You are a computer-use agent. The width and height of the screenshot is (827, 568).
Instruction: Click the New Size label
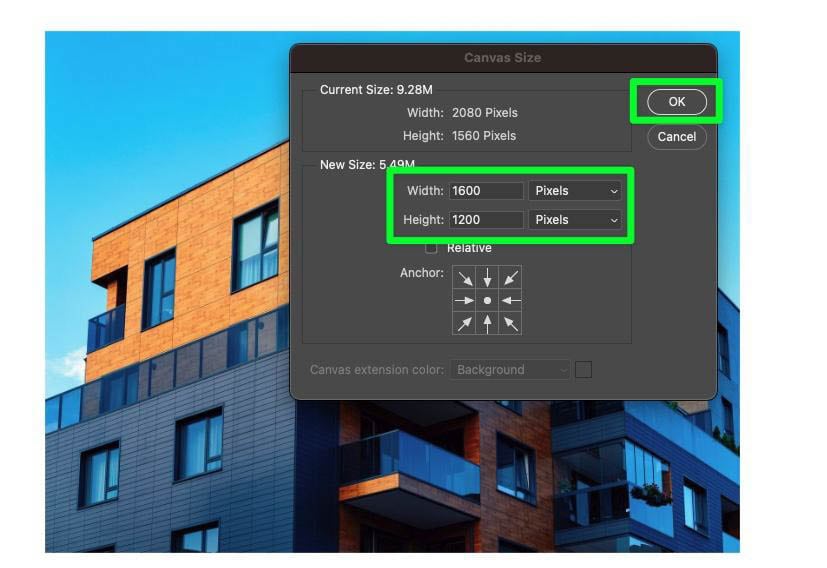click(367, 165)
